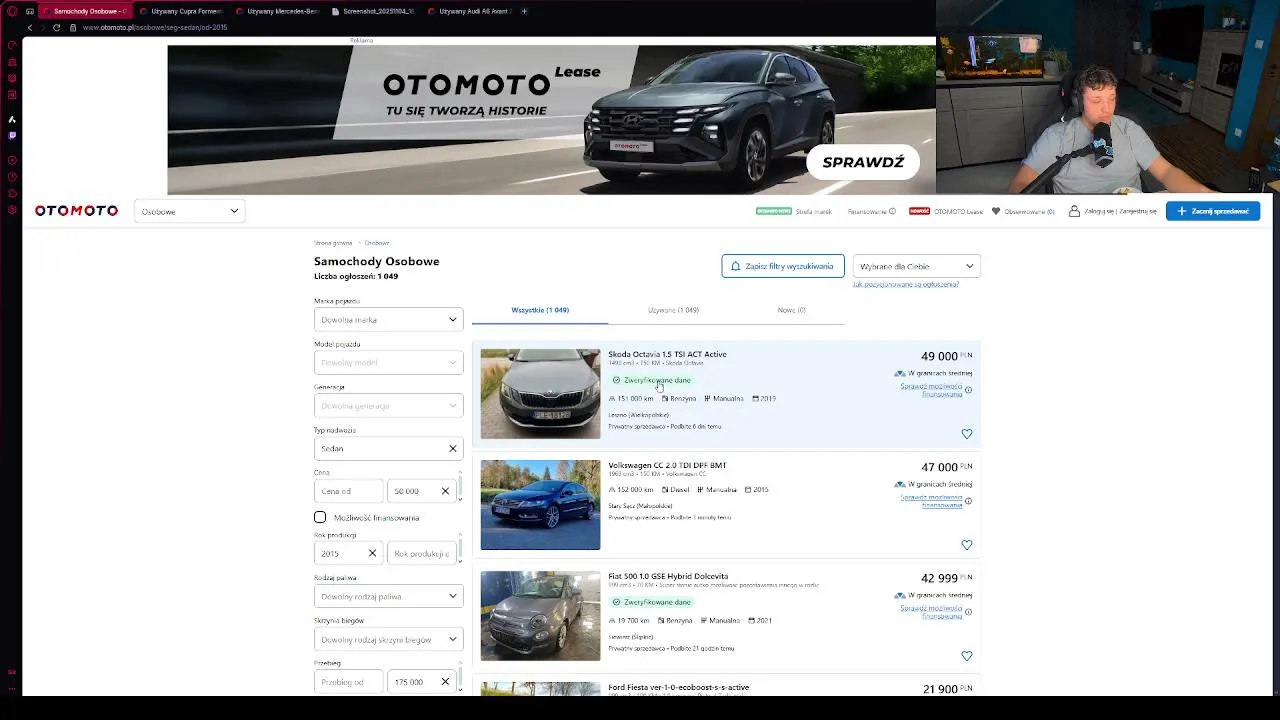Open the OTOMOTO Lease header link
Screen dimensions: 1280x720
click(958, 211)
